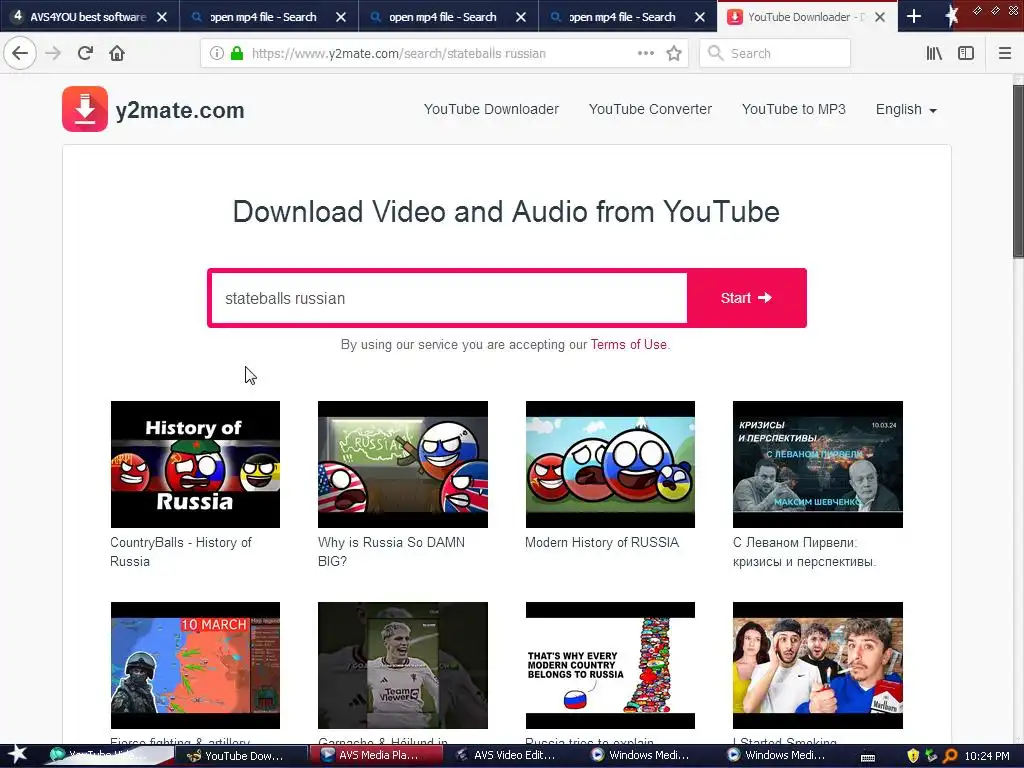
Task: Click С Леваном Пирвели кризисы title
Action: click(x=805, y=552)
